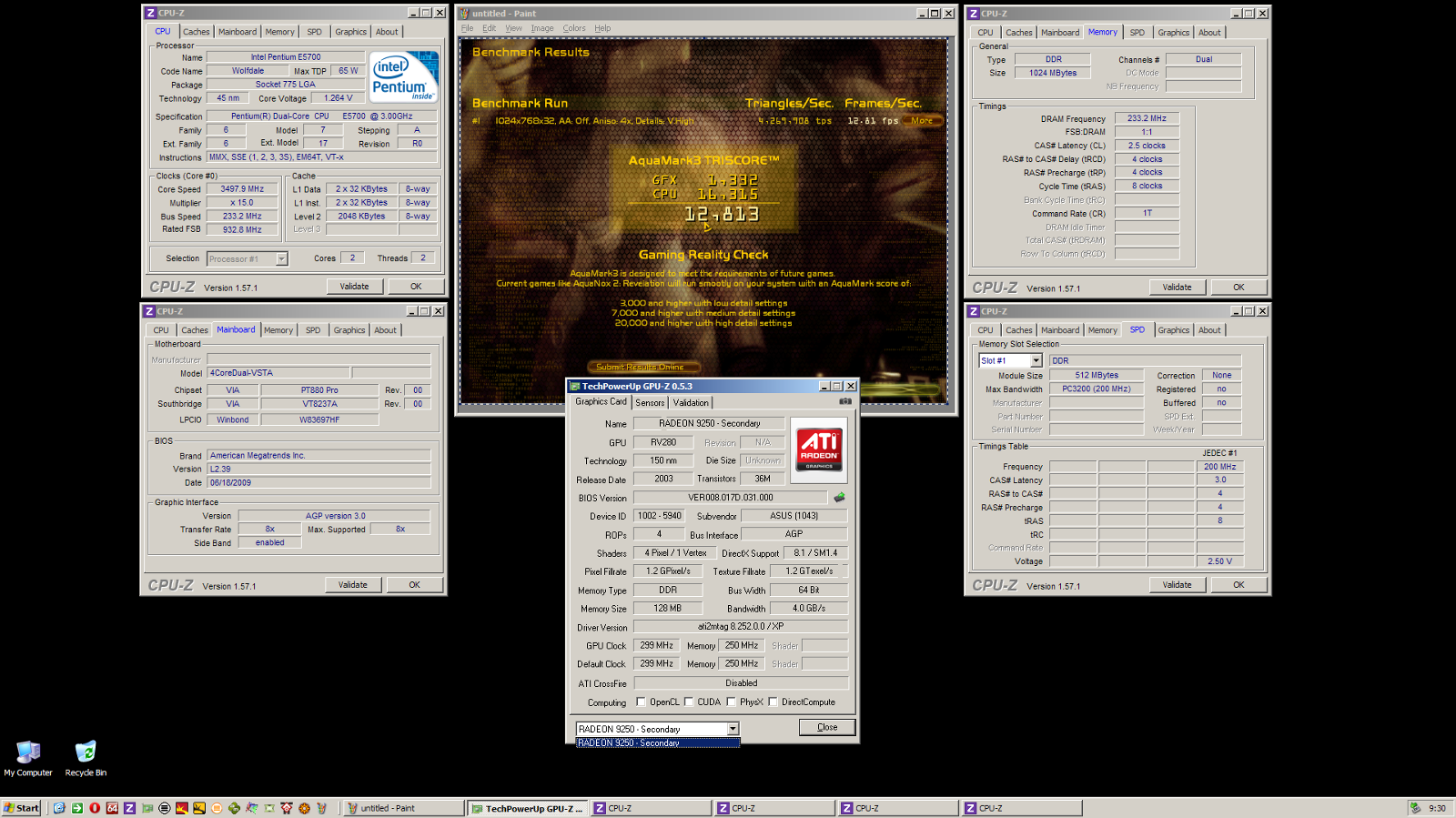Screen dimensions: 1456x818
Task: Enable the OpenCL checkbox in GPU-Z
Action: tap(641, 702)
